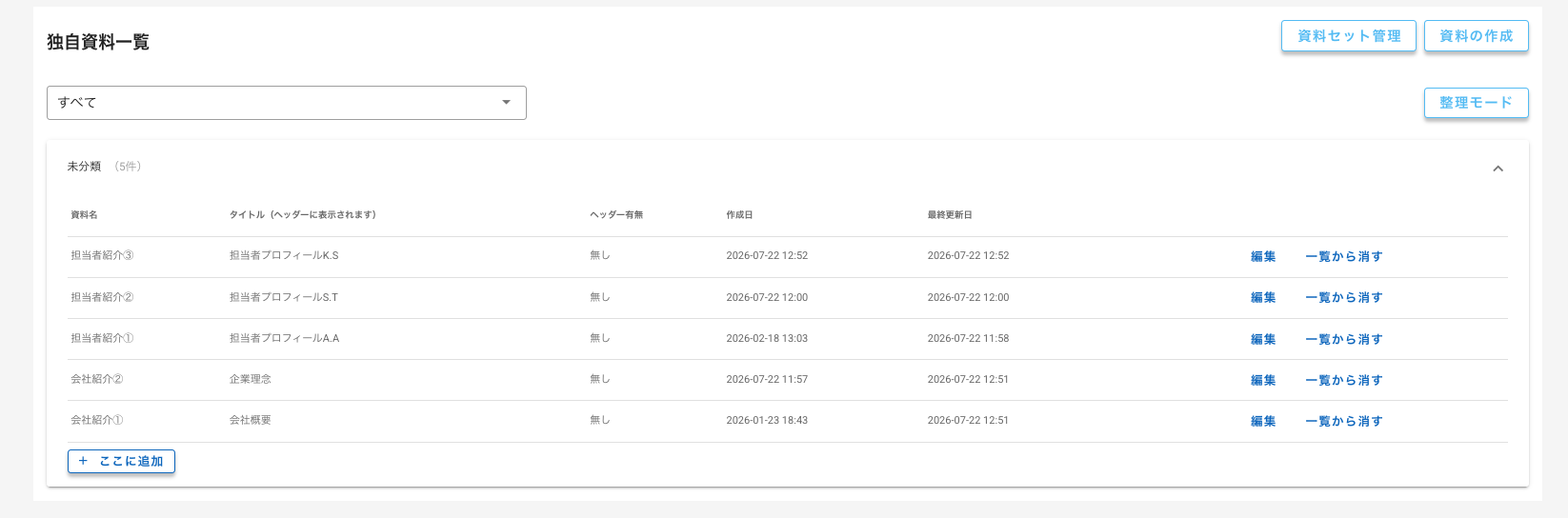Select the 企業理念 title cell
The height and width of the screenshot is (518, 1568).
250,379
